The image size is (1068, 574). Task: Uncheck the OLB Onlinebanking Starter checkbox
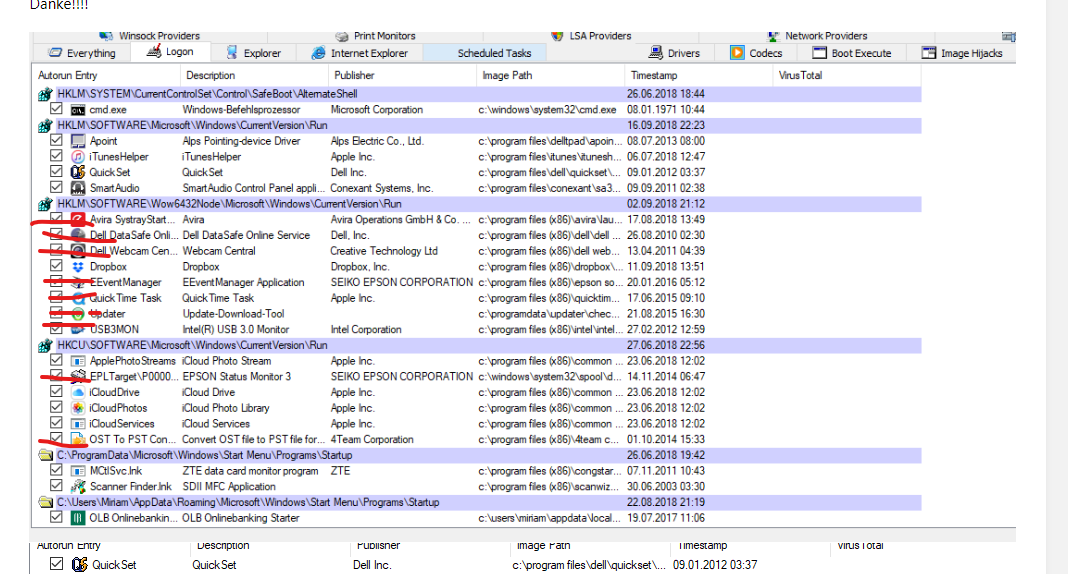[x=57, y=517]
